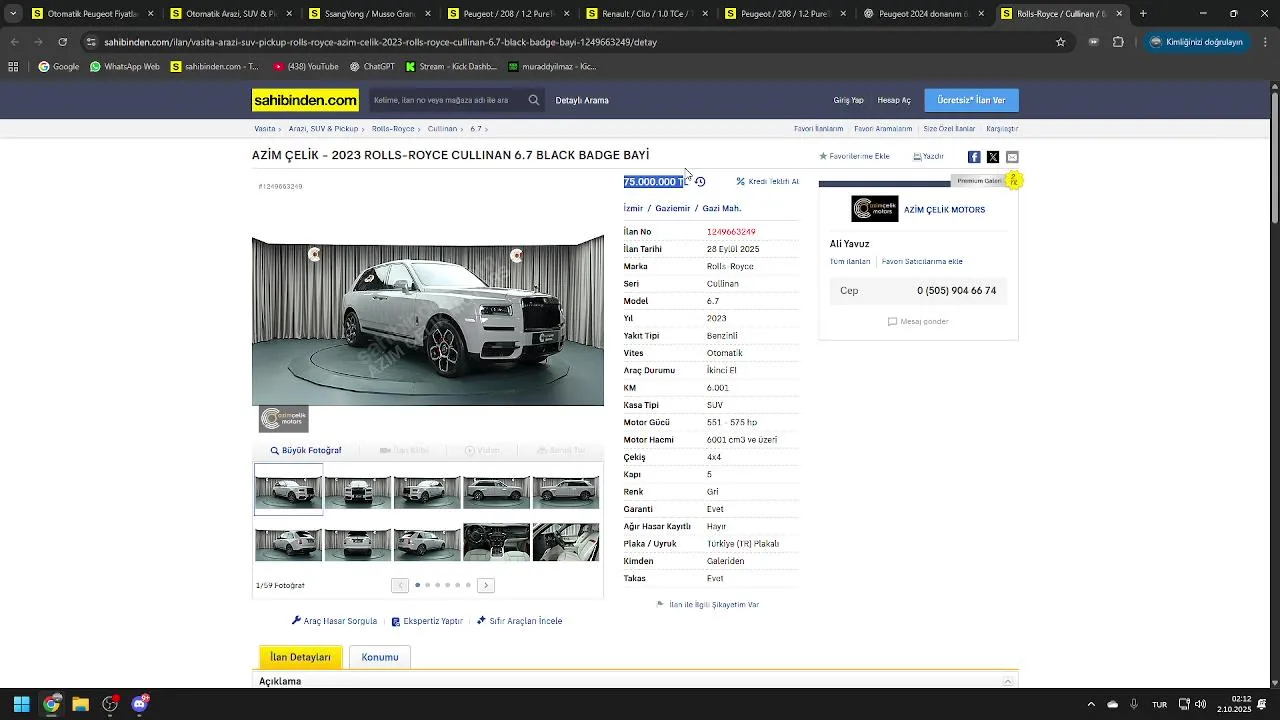Image resolution: width=1280 pixels, height=720 pixels.
Task: Click Tüm İlanları seller link
Action: [850, 261]
